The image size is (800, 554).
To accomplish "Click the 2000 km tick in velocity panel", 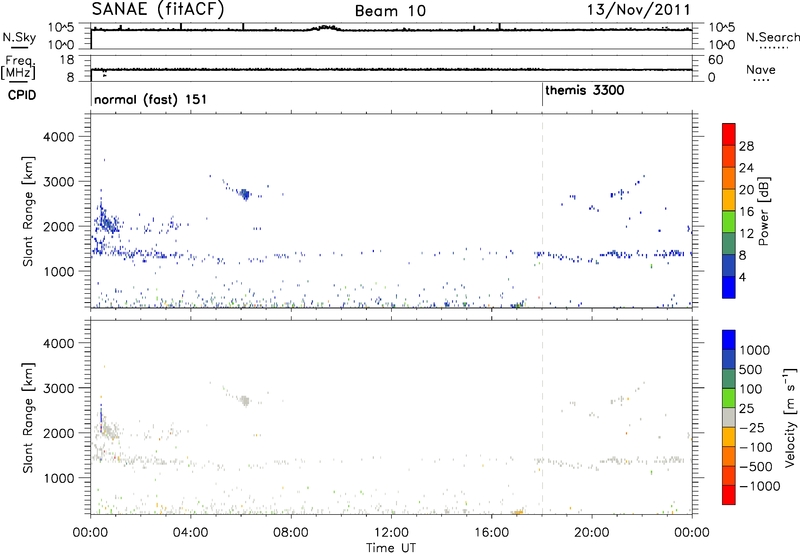I will [59, 433].
